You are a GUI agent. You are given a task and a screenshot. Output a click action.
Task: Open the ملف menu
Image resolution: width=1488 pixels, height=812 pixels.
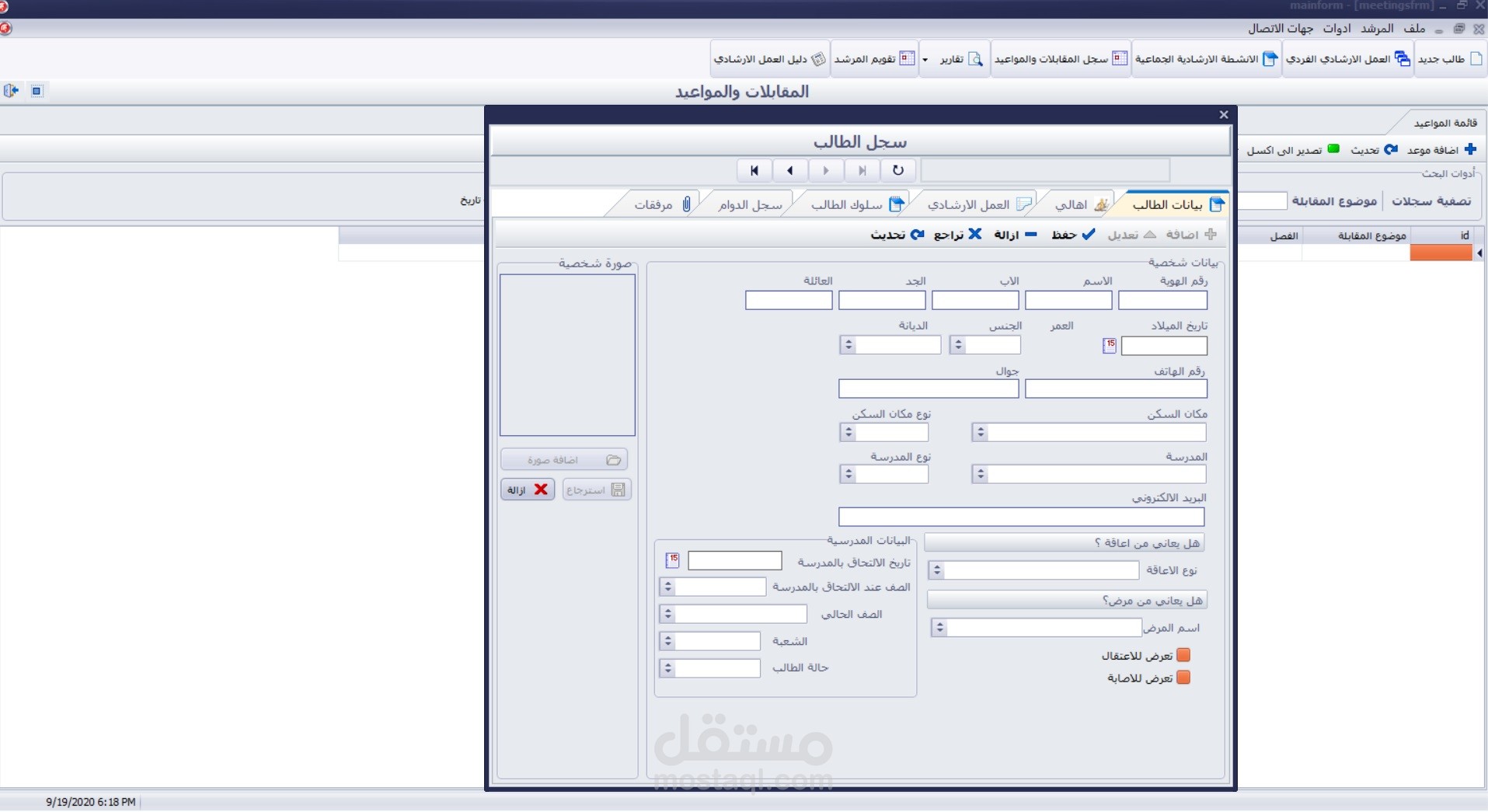pyautogui.click(x=1415, y=28)
